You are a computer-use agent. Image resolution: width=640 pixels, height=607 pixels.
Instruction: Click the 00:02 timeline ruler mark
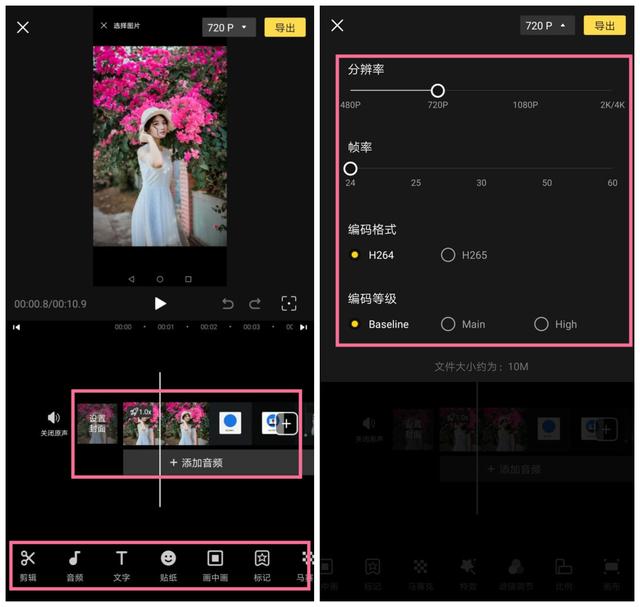(x=209, y=327)
